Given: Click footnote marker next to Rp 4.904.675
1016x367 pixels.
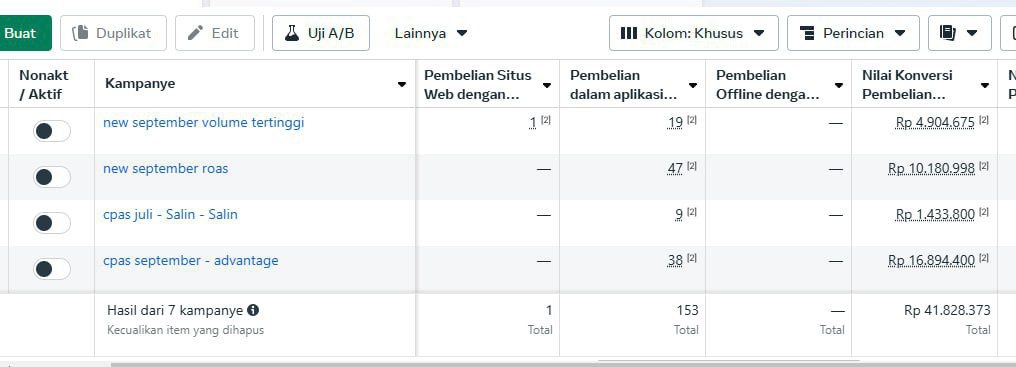Looking at the screenshot, I should 984,120.
